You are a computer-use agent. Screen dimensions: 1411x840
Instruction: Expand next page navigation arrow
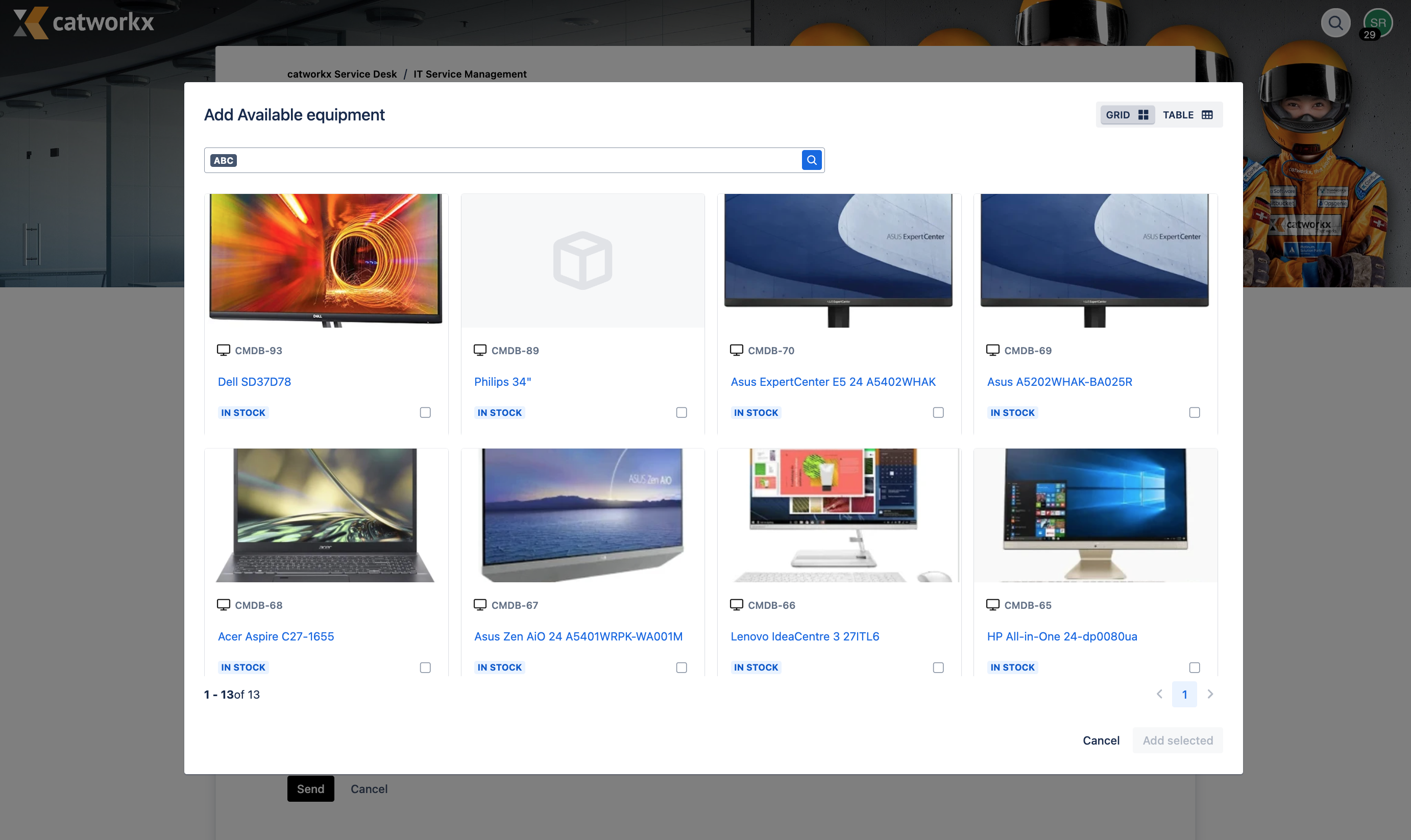(1210, 693)
